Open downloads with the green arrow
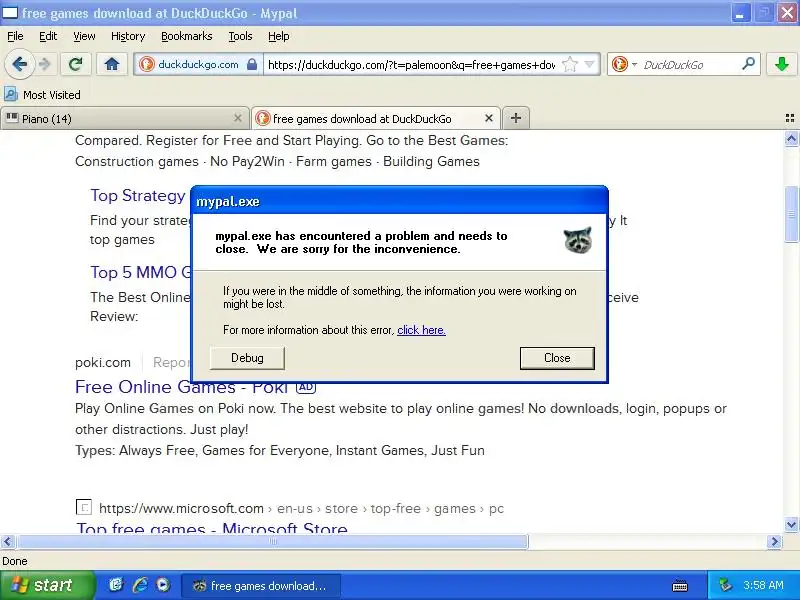800x600 pixels. [781, 64]
